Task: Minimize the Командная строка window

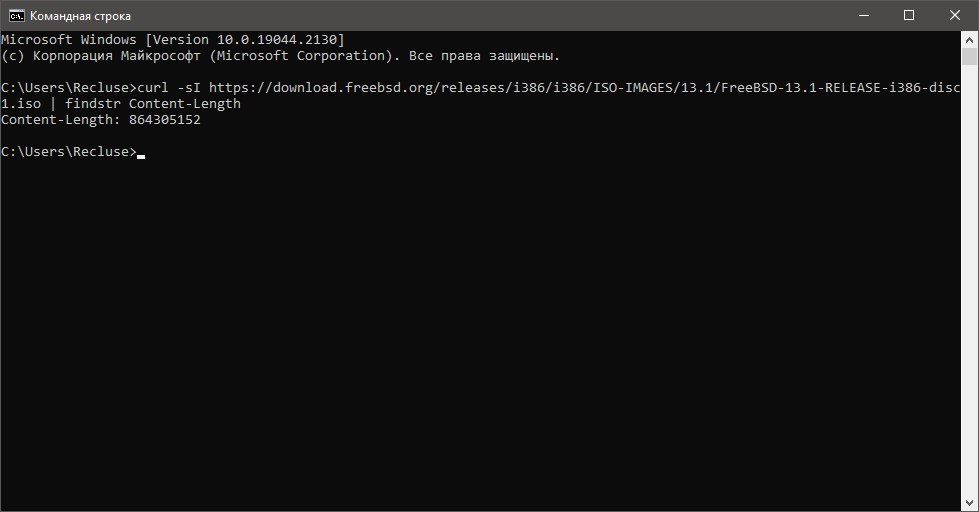Action: pyautogui.click(x=863, y=15)
